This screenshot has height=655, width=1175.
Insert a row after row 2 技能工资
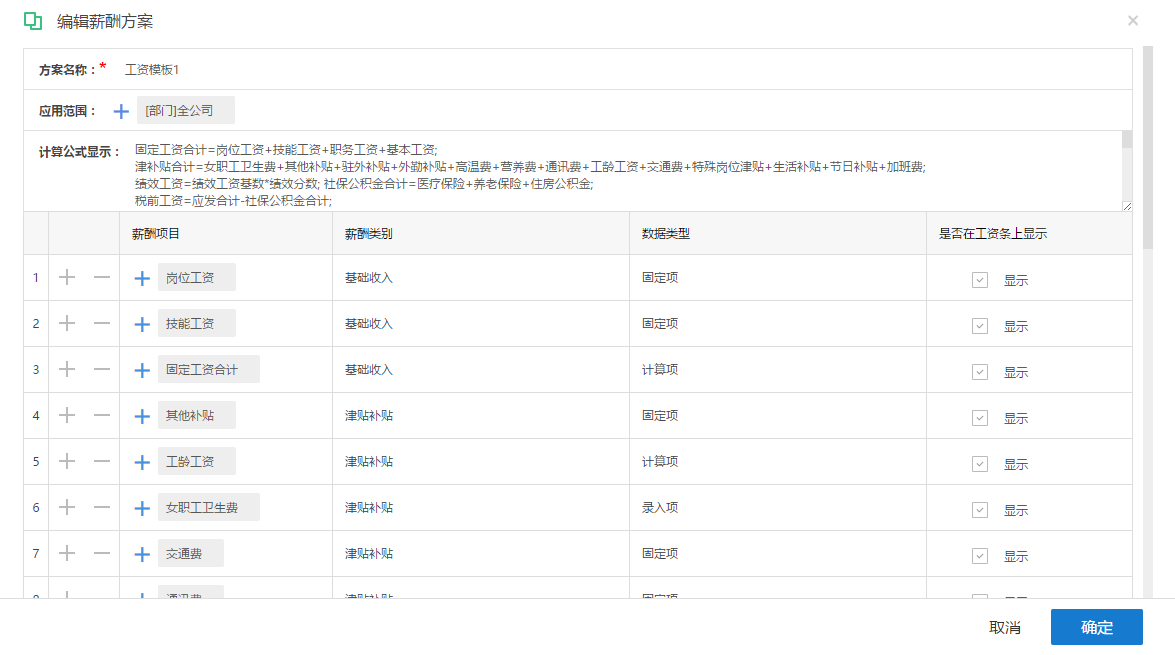(67, 324)
